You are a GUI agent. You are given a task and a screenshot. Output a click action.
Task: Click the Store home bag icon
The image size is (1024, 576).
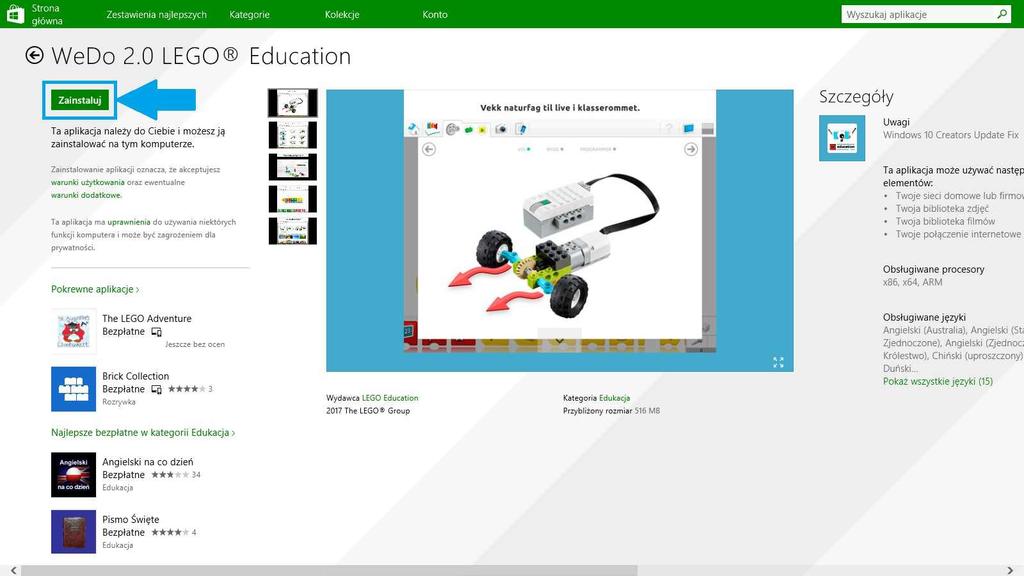[x=15, y=14]
